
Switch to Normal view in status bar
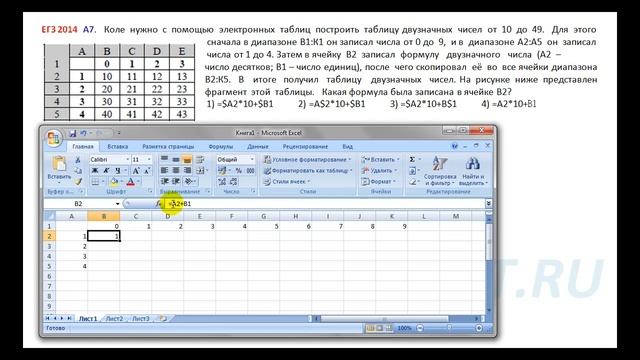pyautogui.click(x=371, y=328)
